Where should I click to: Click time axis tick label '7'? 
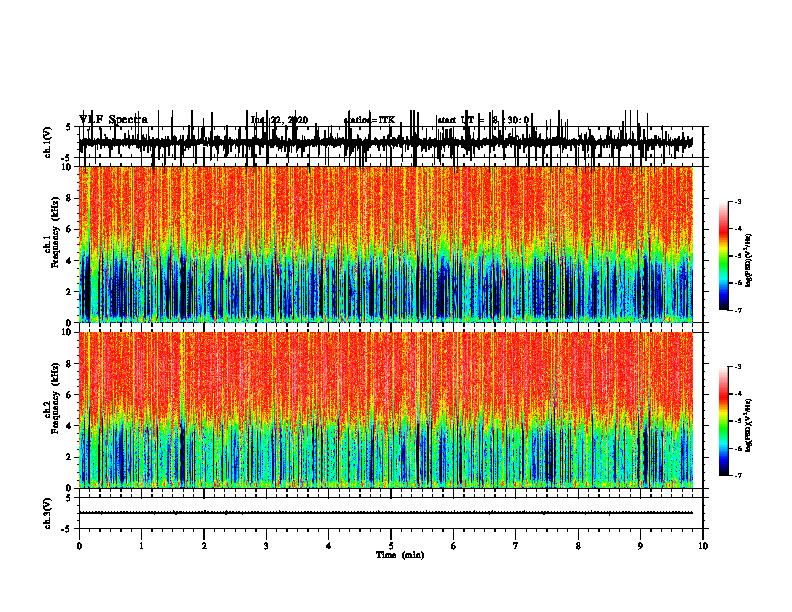tap(516, 546)
